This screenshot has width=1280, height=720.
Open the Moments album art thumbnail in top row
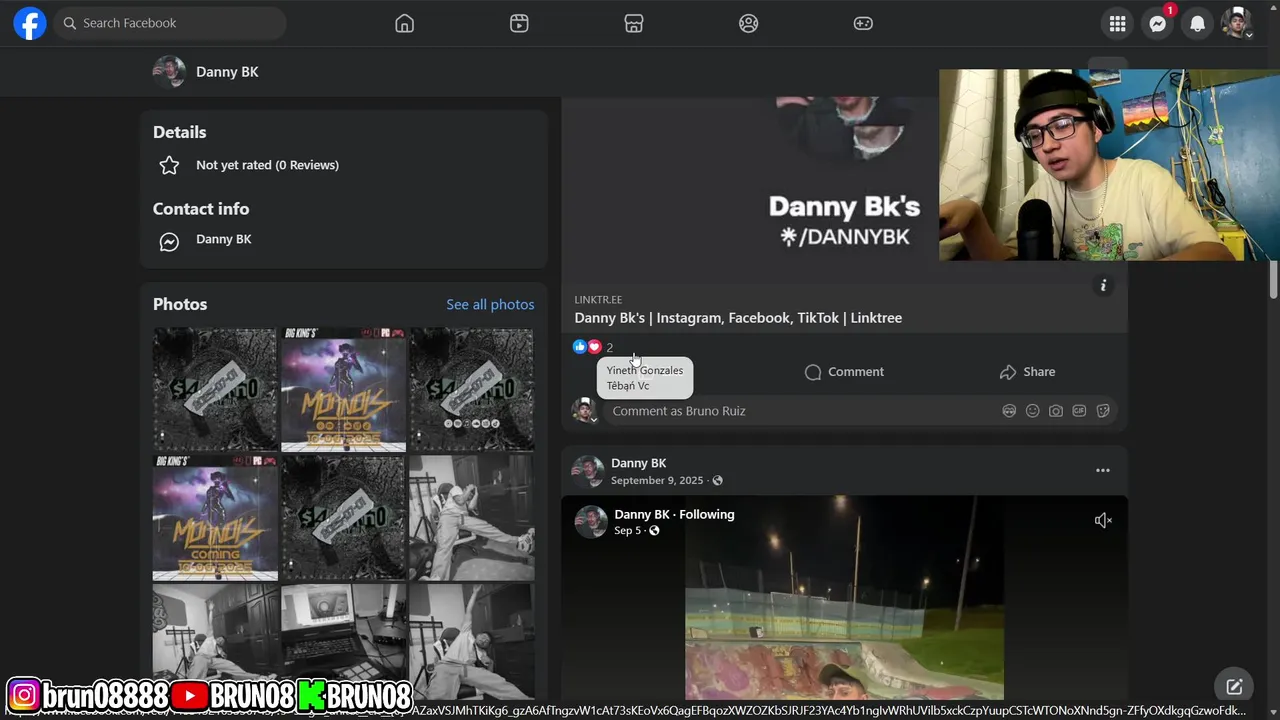pyautogui.click(x=343, y=390)
